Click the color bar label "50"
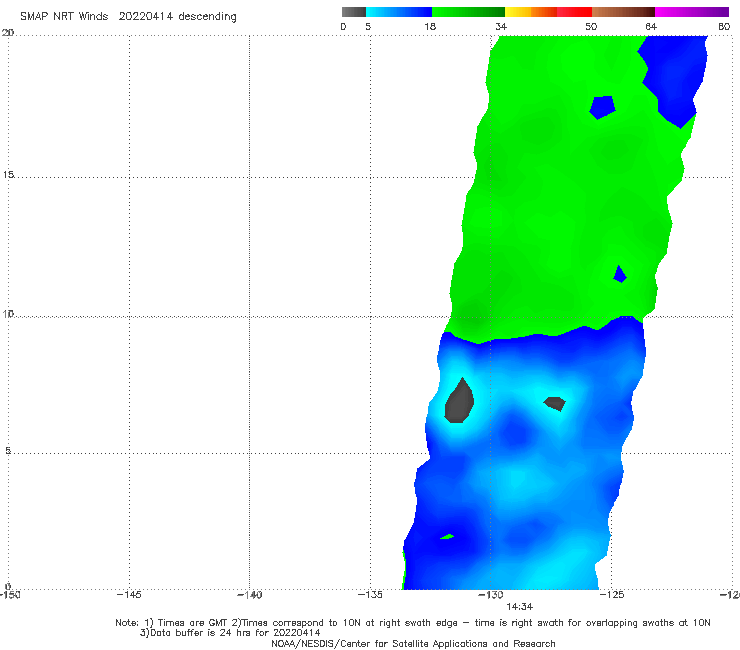The width and height of the screenshot is (740, 650). pos(591,26)
